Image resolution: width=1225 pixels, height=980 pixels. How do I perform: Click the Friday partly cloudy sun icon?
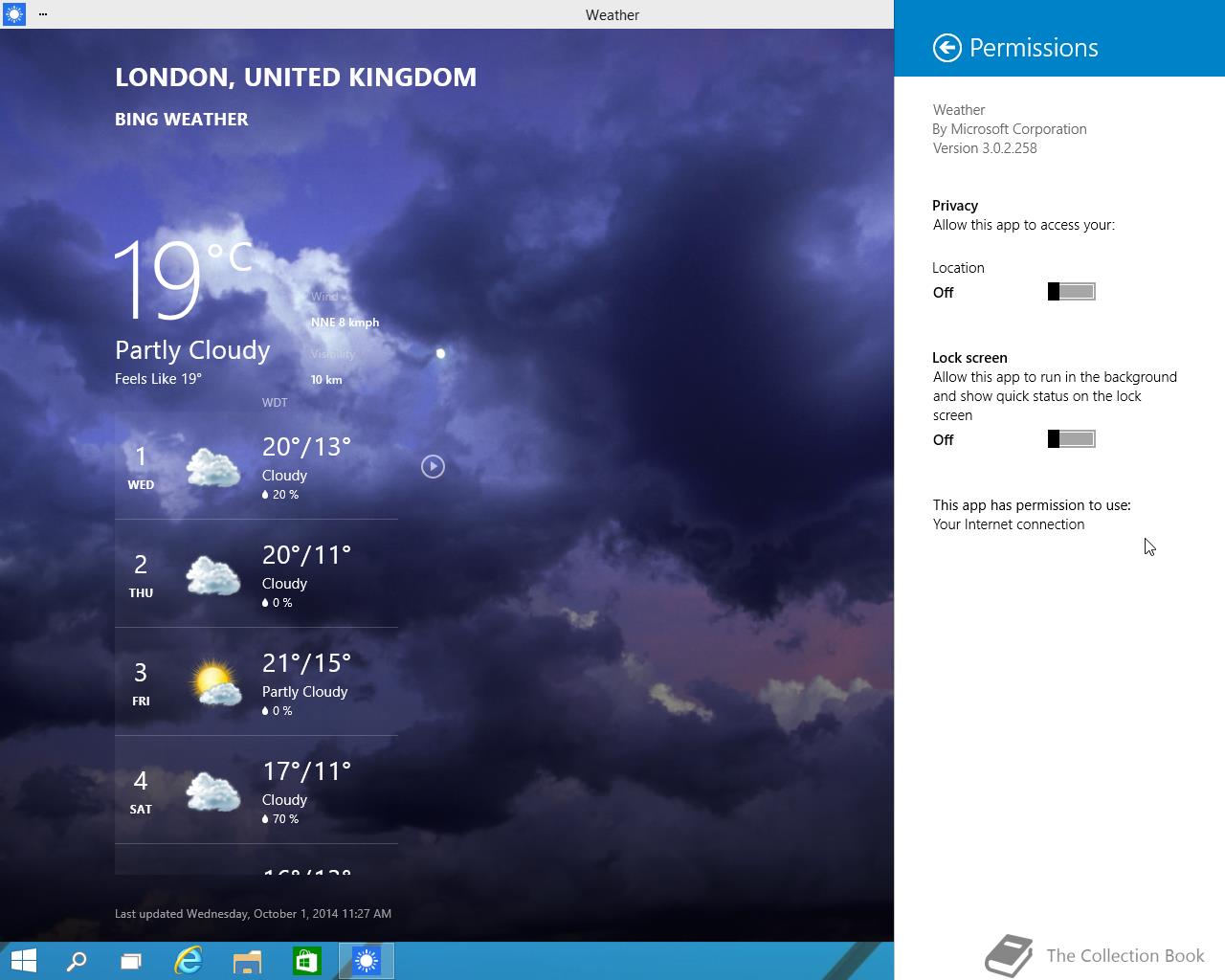(214, 683)
